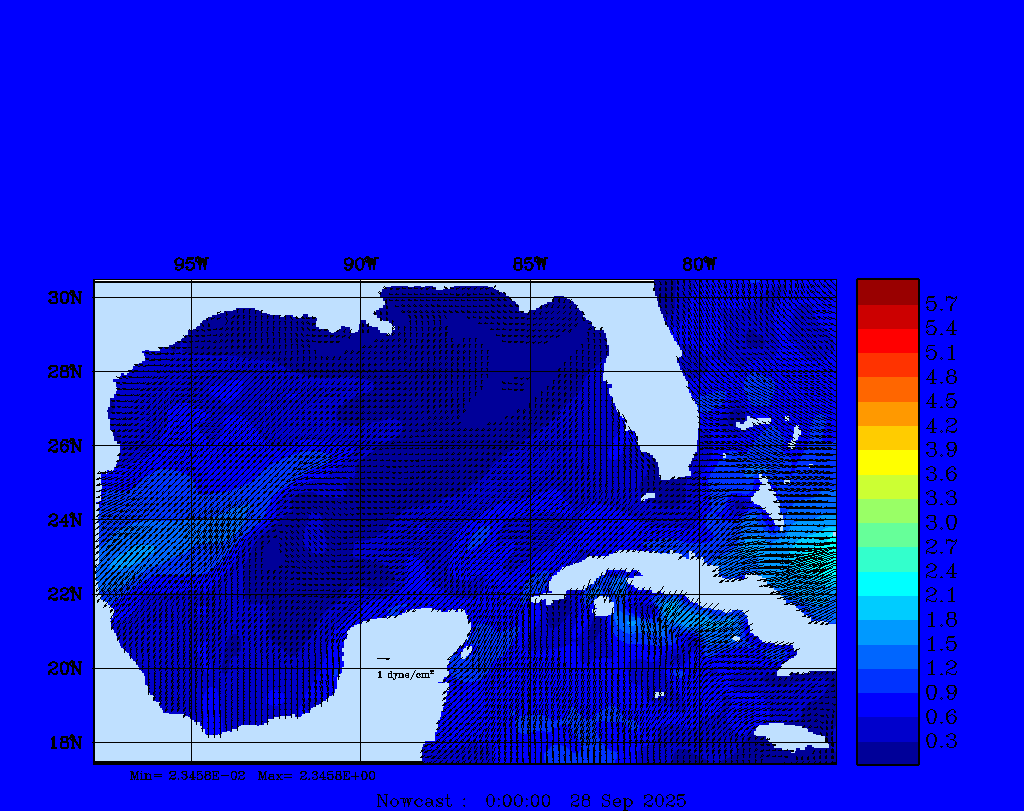Click the orange 4.5 colorbar swatch
Viewport: 1024px width, 811px height.
(887, 389)
